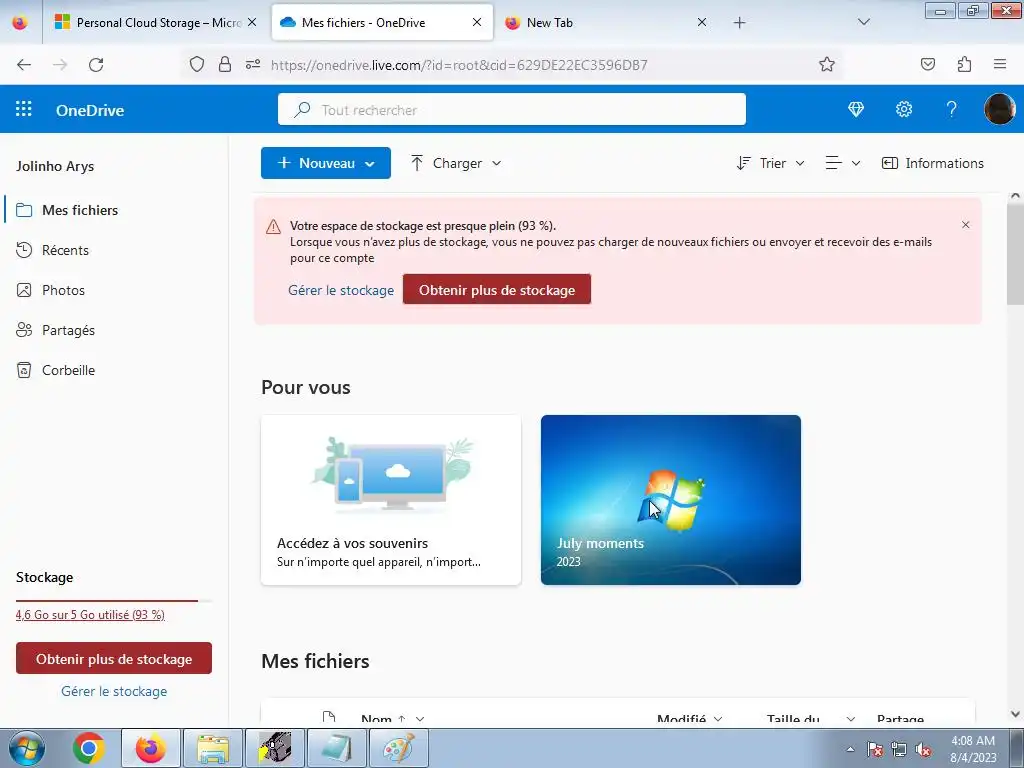Open Paint from the taskbar
1024x768 pixels.
point(398,748)
